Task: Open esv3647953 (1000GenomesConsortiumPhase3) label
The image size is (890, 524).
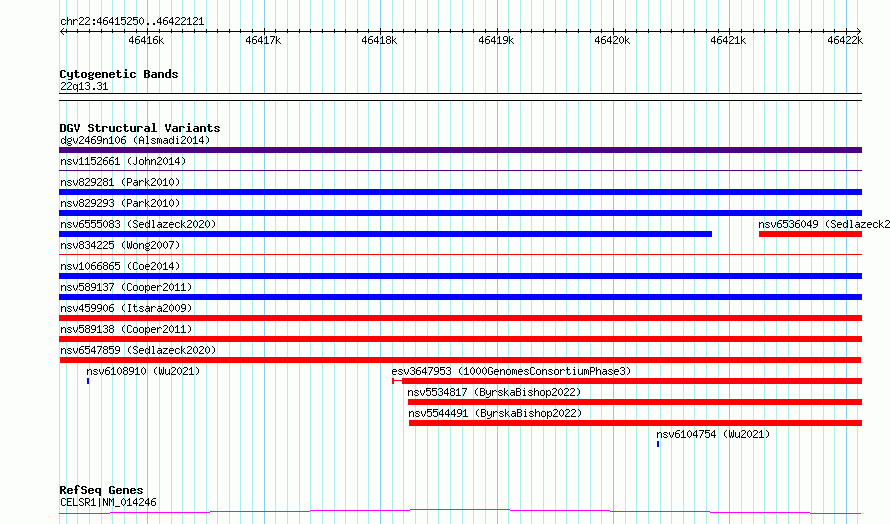Action: tap(511, 371)
